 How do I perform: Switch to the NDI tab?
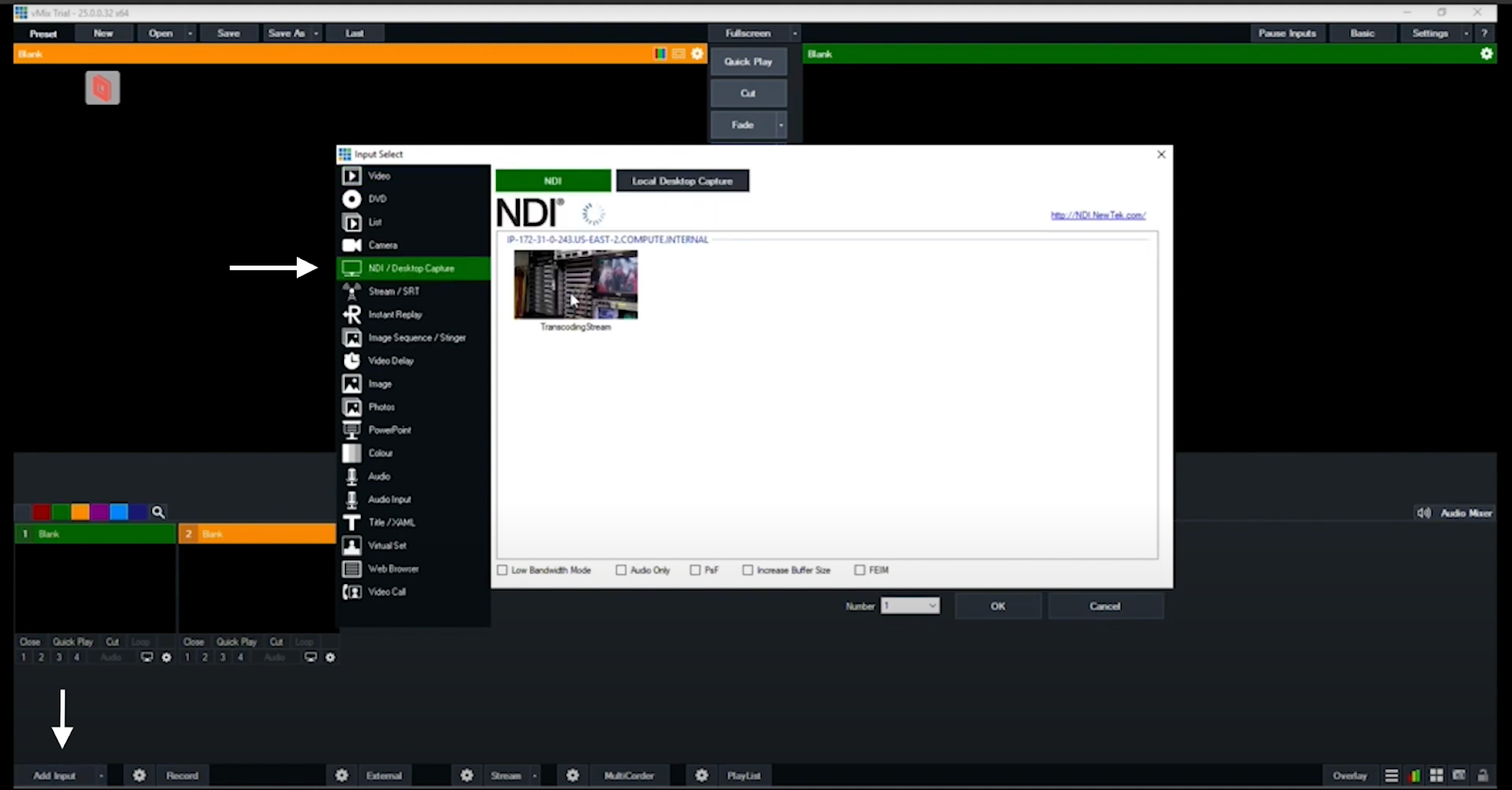[x=554, y=180]
